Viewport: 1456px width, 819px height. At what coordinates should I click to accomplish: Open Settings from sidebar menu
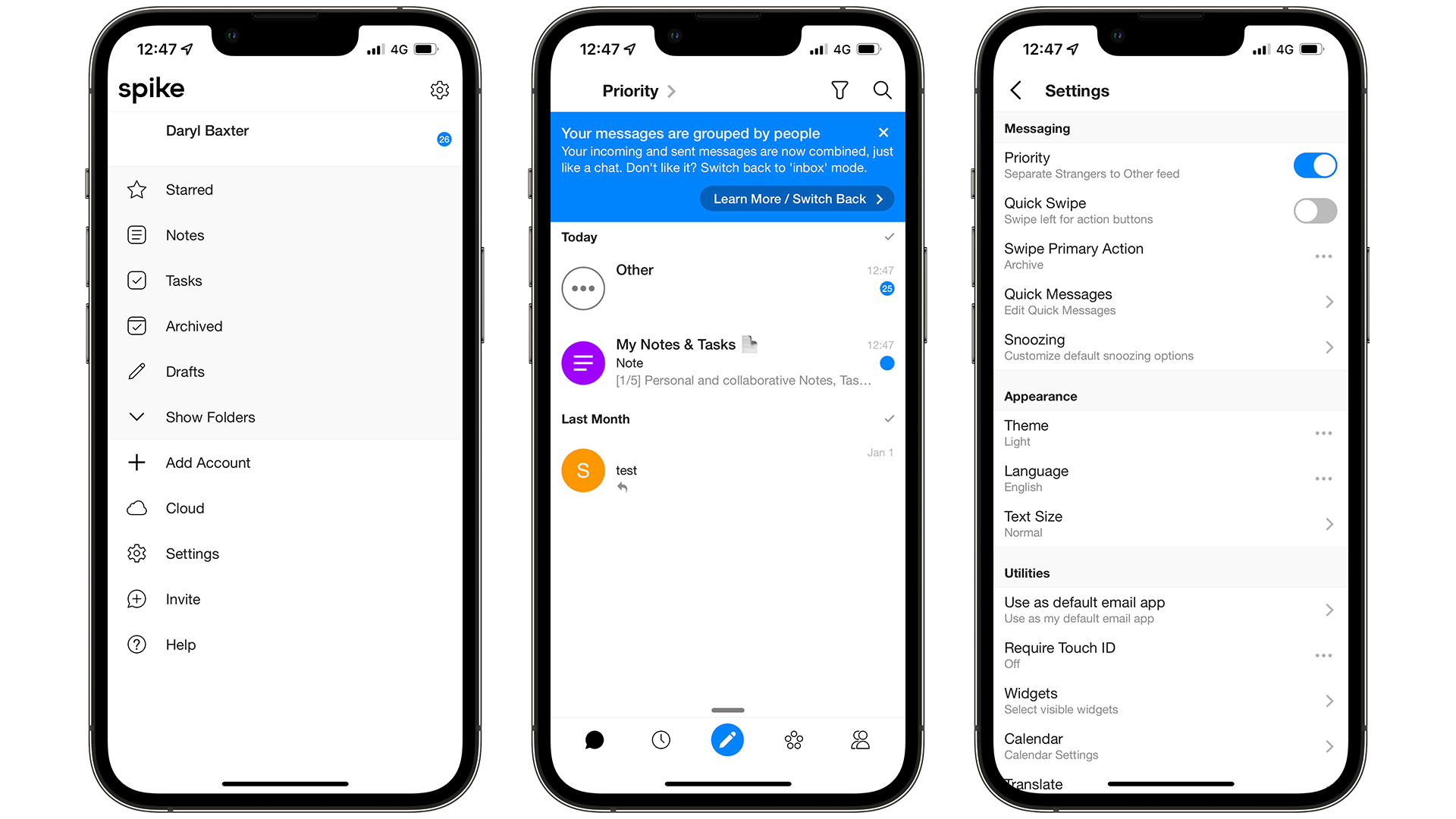[x=191, y=553]
